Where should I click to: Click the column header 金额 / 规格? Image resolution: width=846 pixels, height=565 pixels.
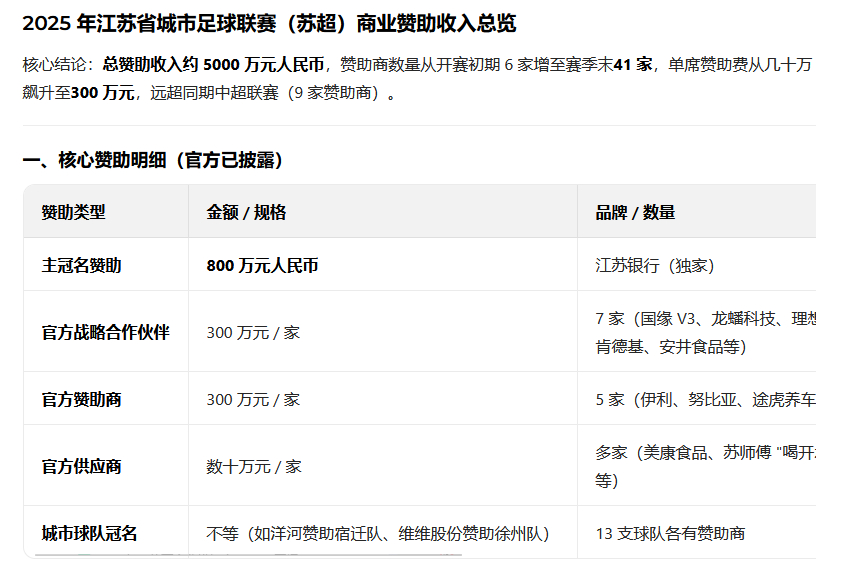click(x=246, y=212)
